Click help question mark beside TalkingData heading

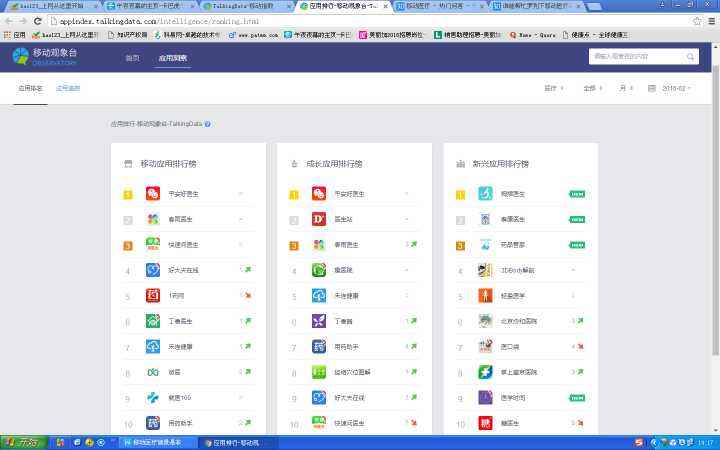tap(208, 124)
